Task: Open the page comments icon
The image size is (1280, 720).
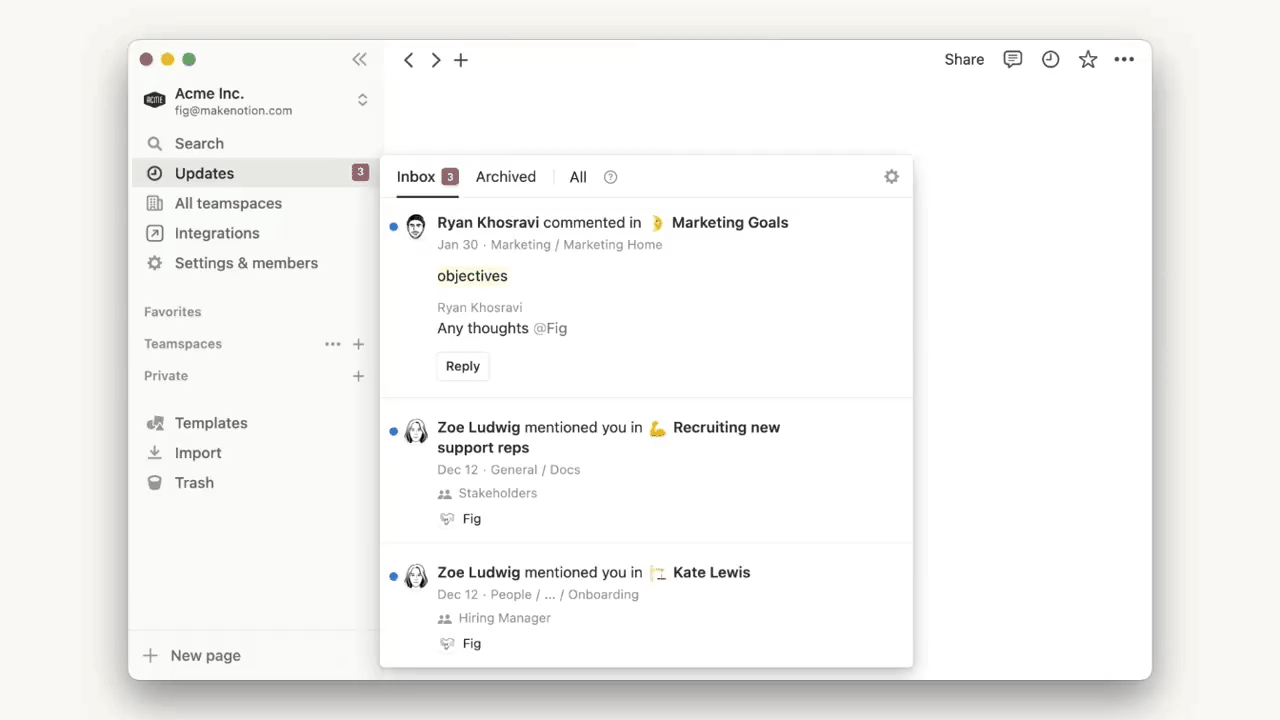Action: 1013,60
